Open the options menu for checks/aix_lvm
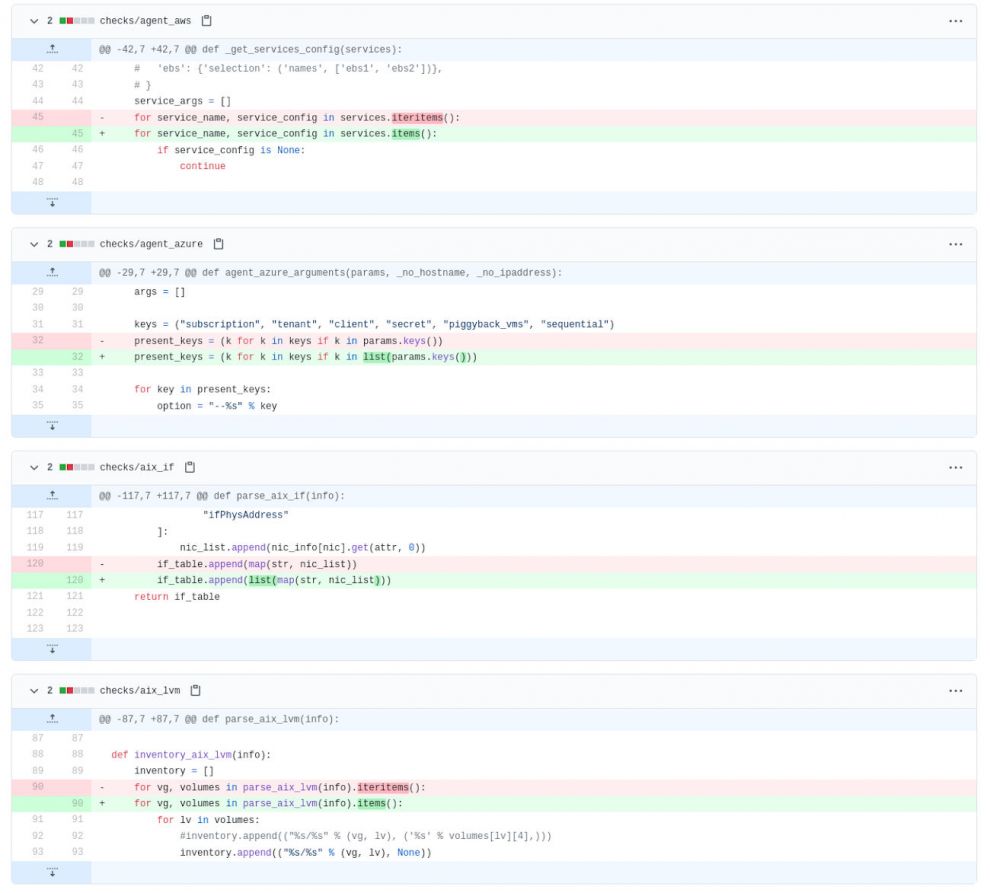990x893 pixels. click(x=955, y=690)
